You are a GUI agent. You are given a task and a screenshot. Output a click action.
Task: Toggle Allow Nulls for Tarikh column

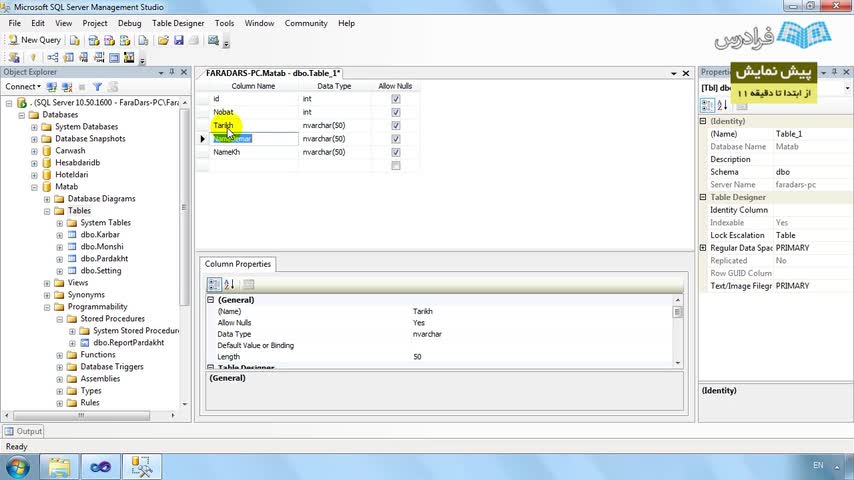tap(395, 125)
